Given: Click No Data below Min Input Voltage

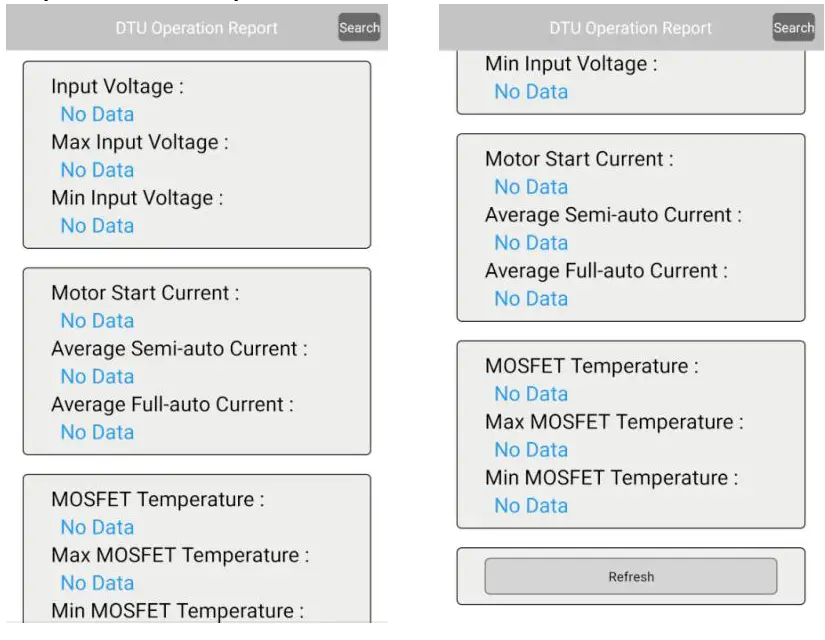Looking at the screenshot, I should 96,226.
